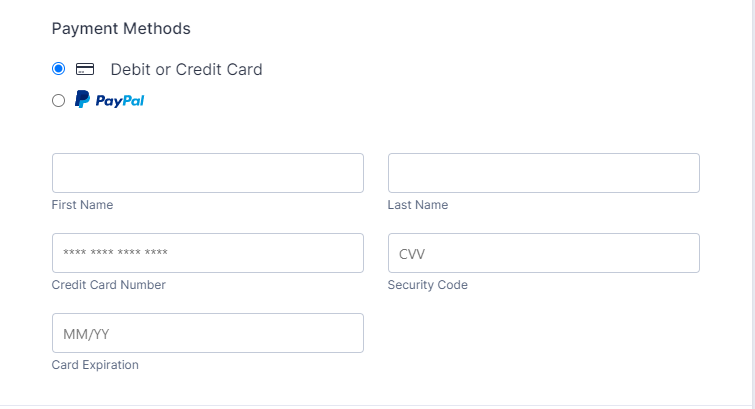Click the "Payment Methods" heading
The height and width of the screenshot is (409, 755).
(121, 28)
